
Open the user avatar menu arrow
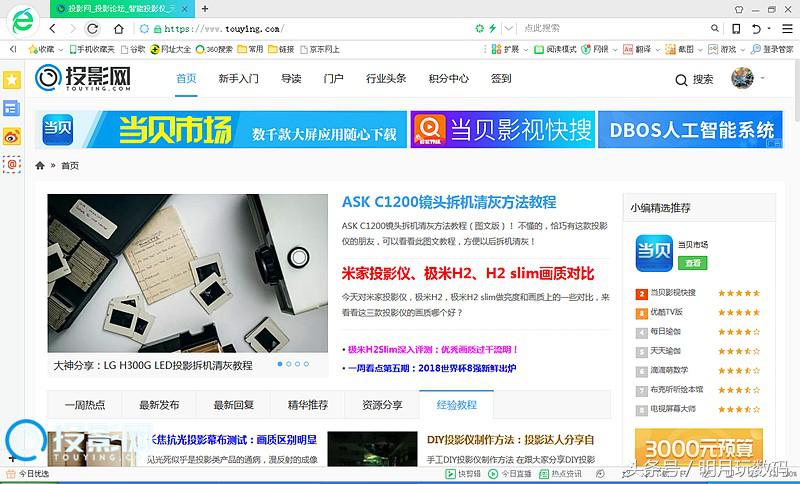(x=763, y=78)
